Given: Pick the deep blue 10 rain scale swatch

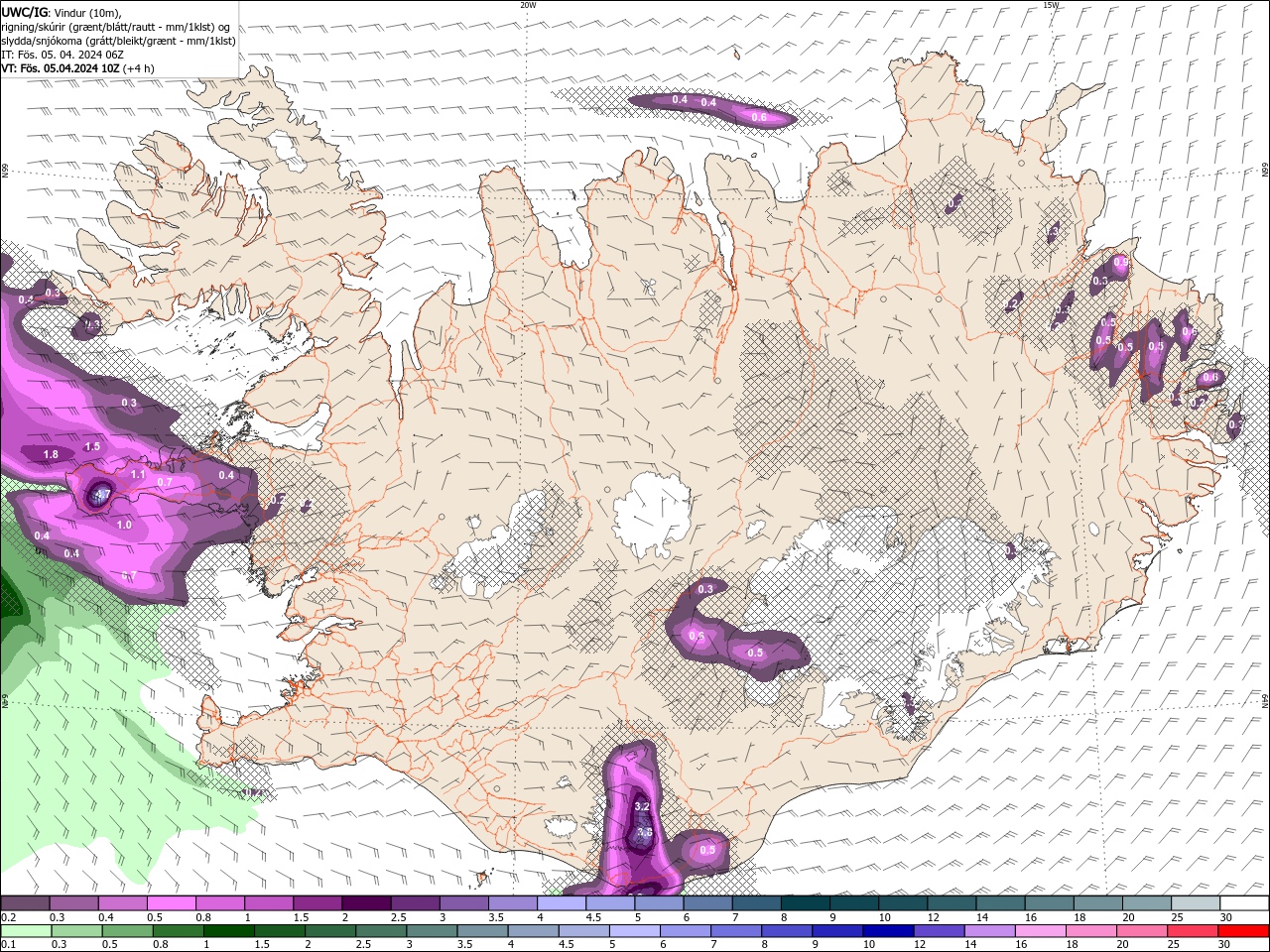Looking at the screenshot, I should pos(887,931).
